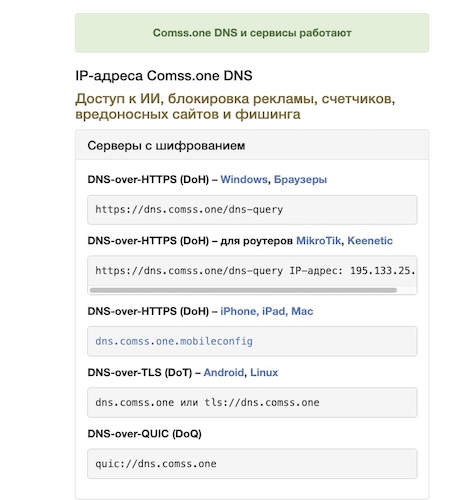Click the Серверы с шифрованием panel header

coord(252,145)
